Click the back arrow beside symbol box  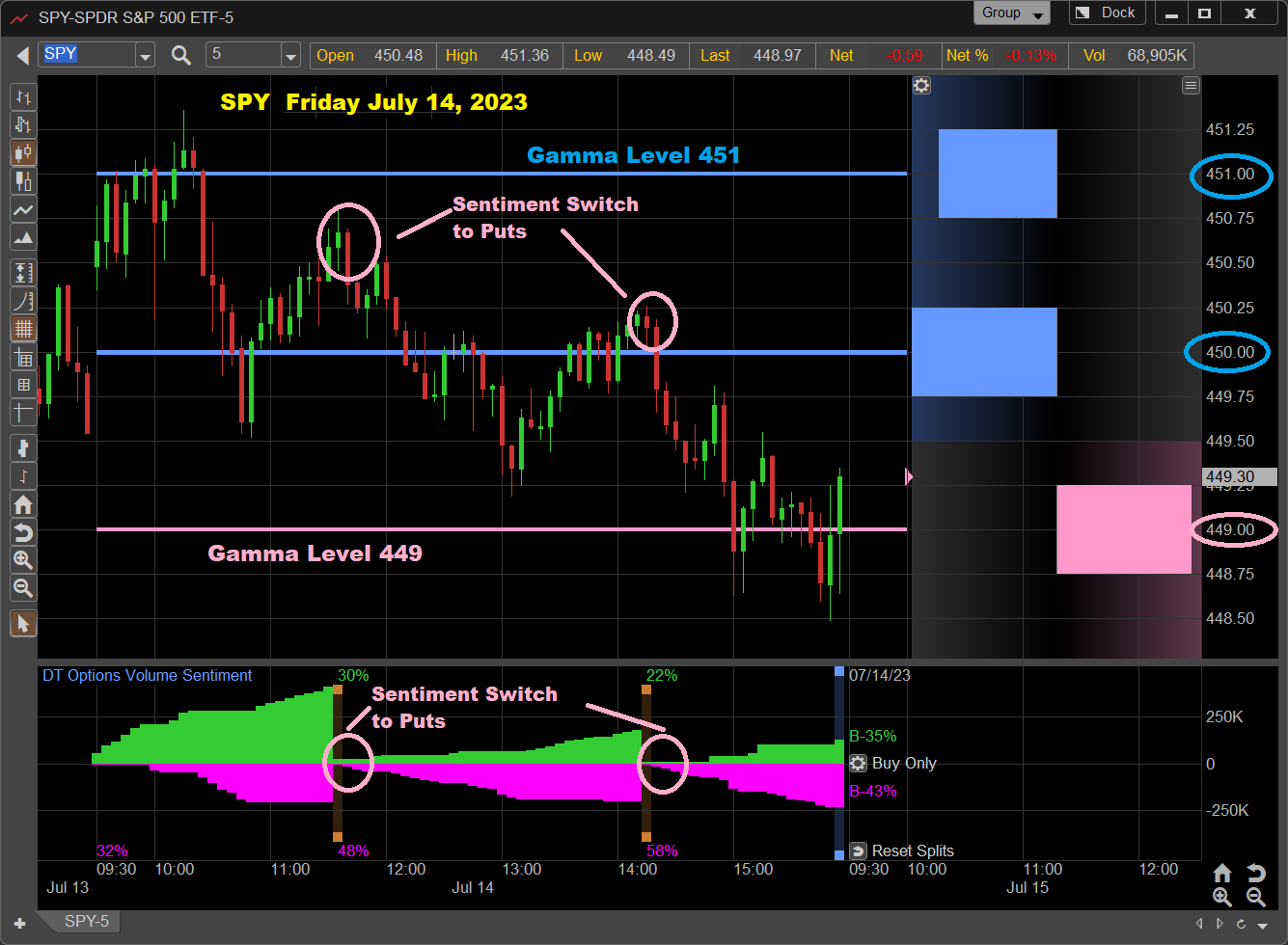point(21,56)
